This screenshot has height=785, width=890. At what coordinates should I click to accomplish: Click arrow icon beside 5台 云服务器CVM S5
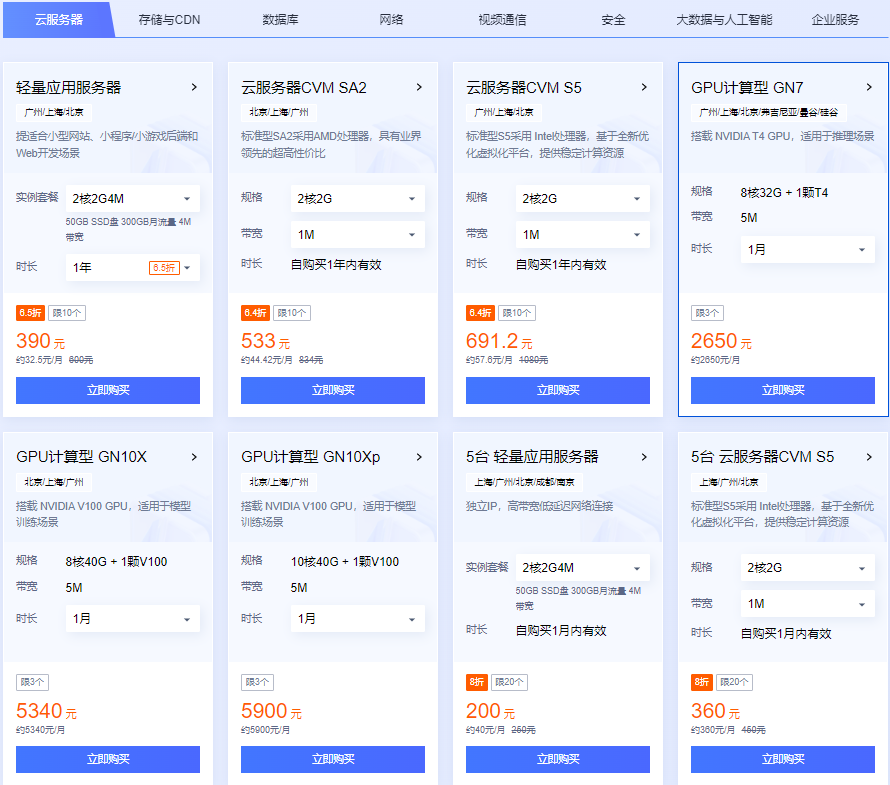click(x=869, y=457)
